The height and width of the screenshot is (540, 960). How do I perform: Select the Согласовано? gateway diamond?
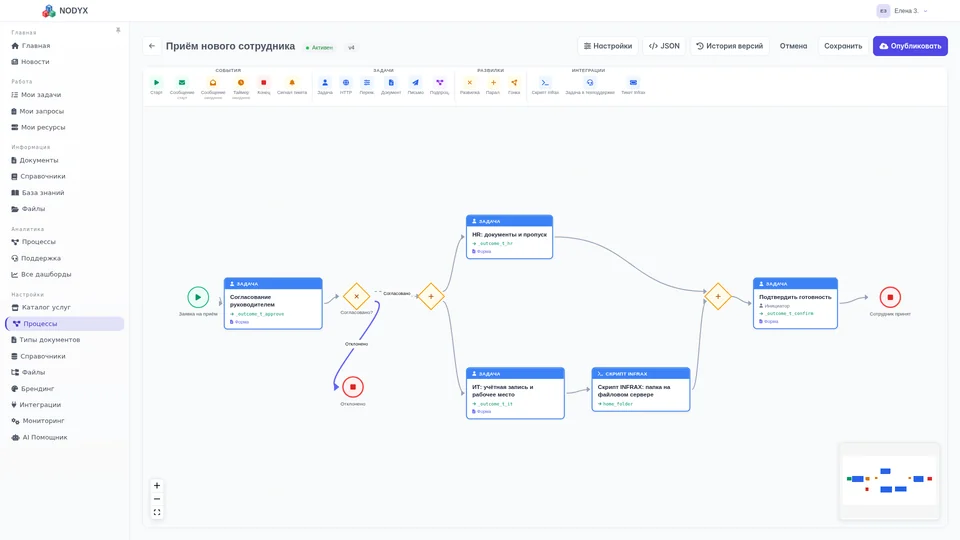pos(356,296)
